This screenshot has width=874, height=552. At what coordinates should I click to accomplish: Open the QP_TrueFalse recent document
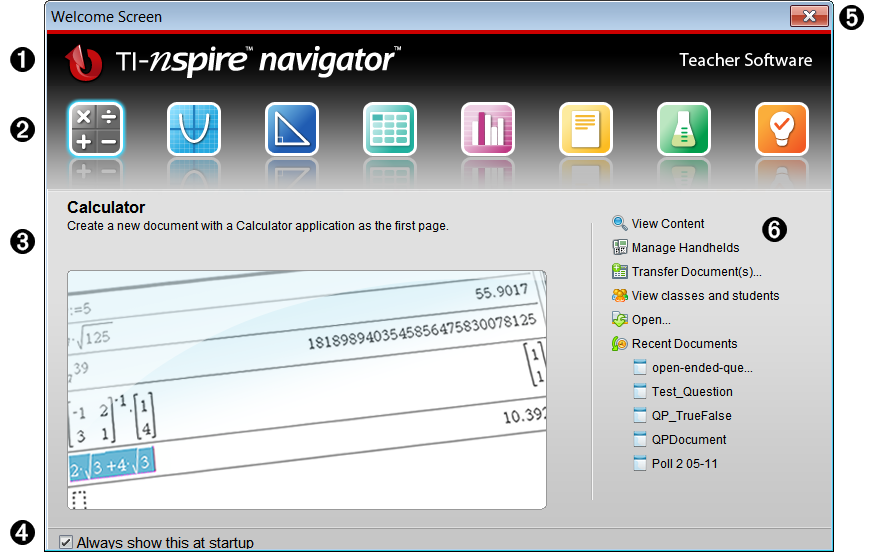click(x=691, y=416)
